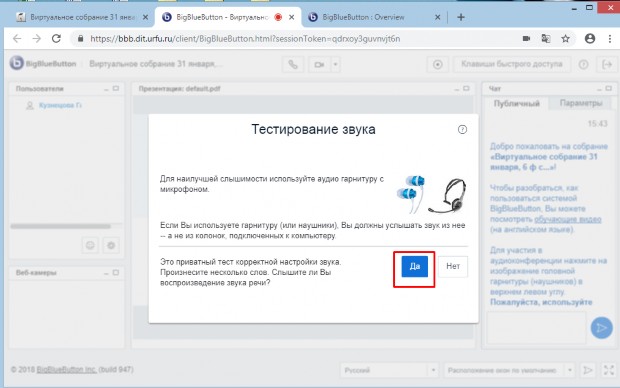Open a new browser tab

click(x=461, y=17)
